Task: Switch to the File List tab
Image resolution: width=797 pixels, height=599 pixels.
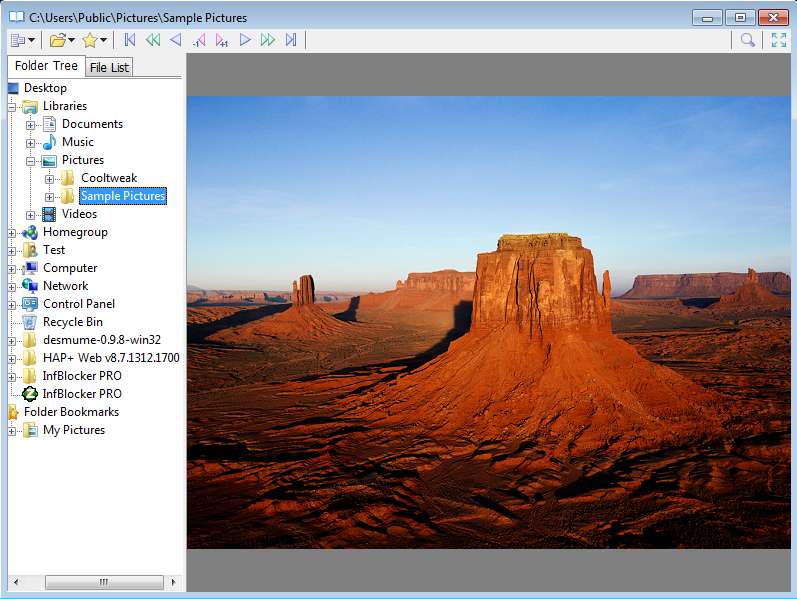Action: (x=109, y=68)
